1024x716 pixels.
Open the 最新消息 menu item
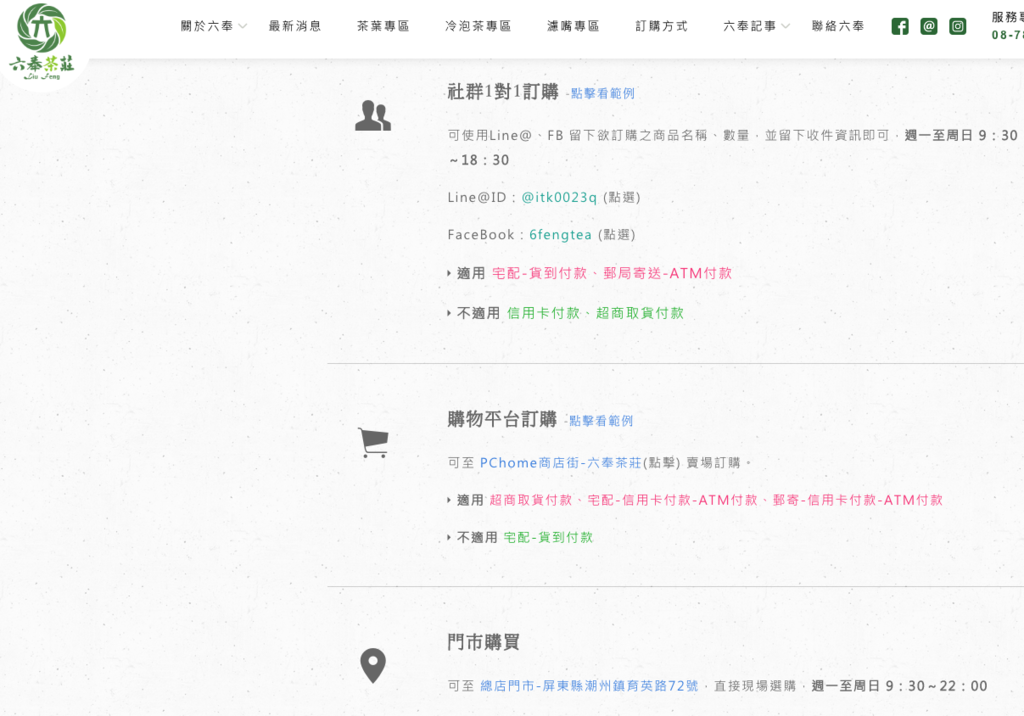[x=295, y=26]
